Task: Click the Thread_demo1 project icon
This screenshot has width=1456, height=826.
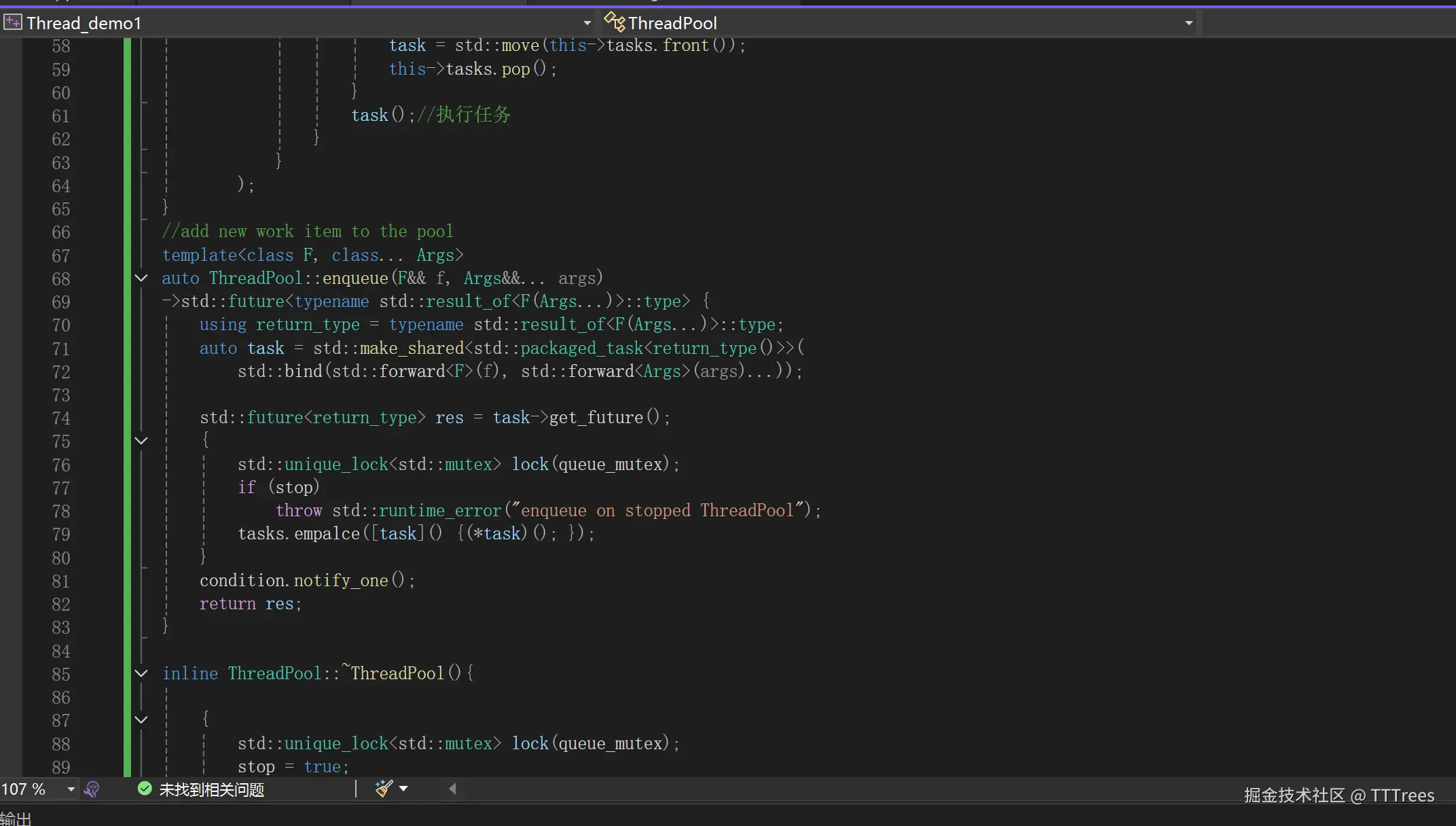Action: (12, 23)
